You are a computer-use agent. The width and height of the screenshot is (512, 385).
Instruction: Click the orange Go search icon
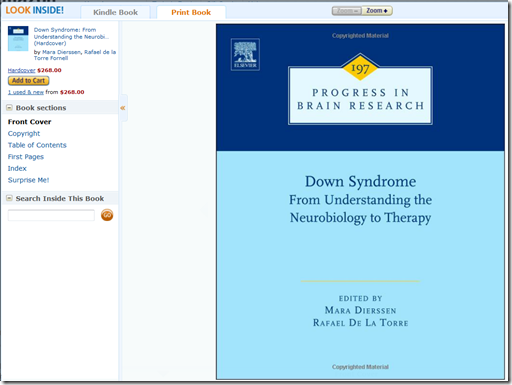point(107,215)
